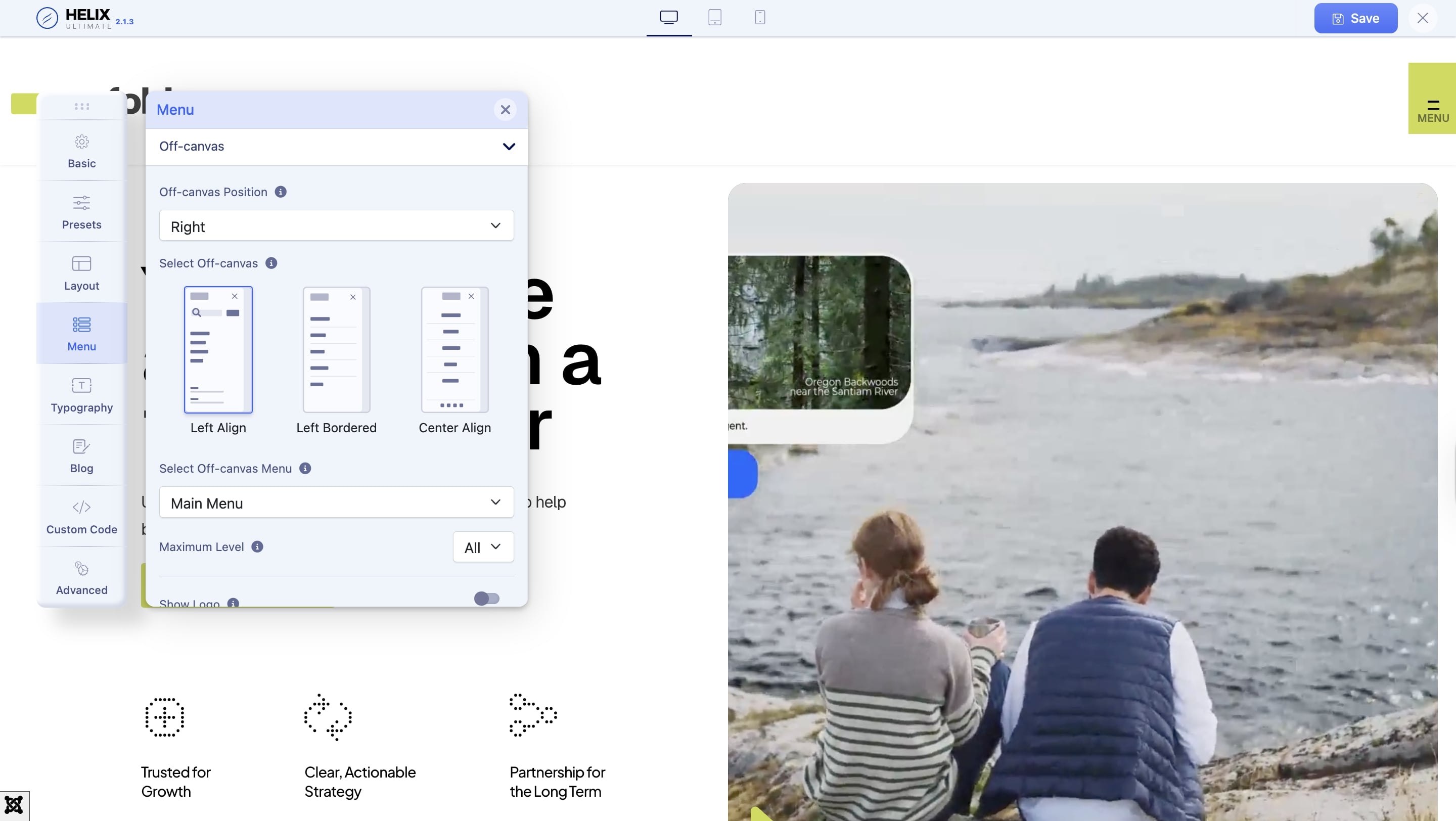Select desktop preview icon

tap(669, 18)
